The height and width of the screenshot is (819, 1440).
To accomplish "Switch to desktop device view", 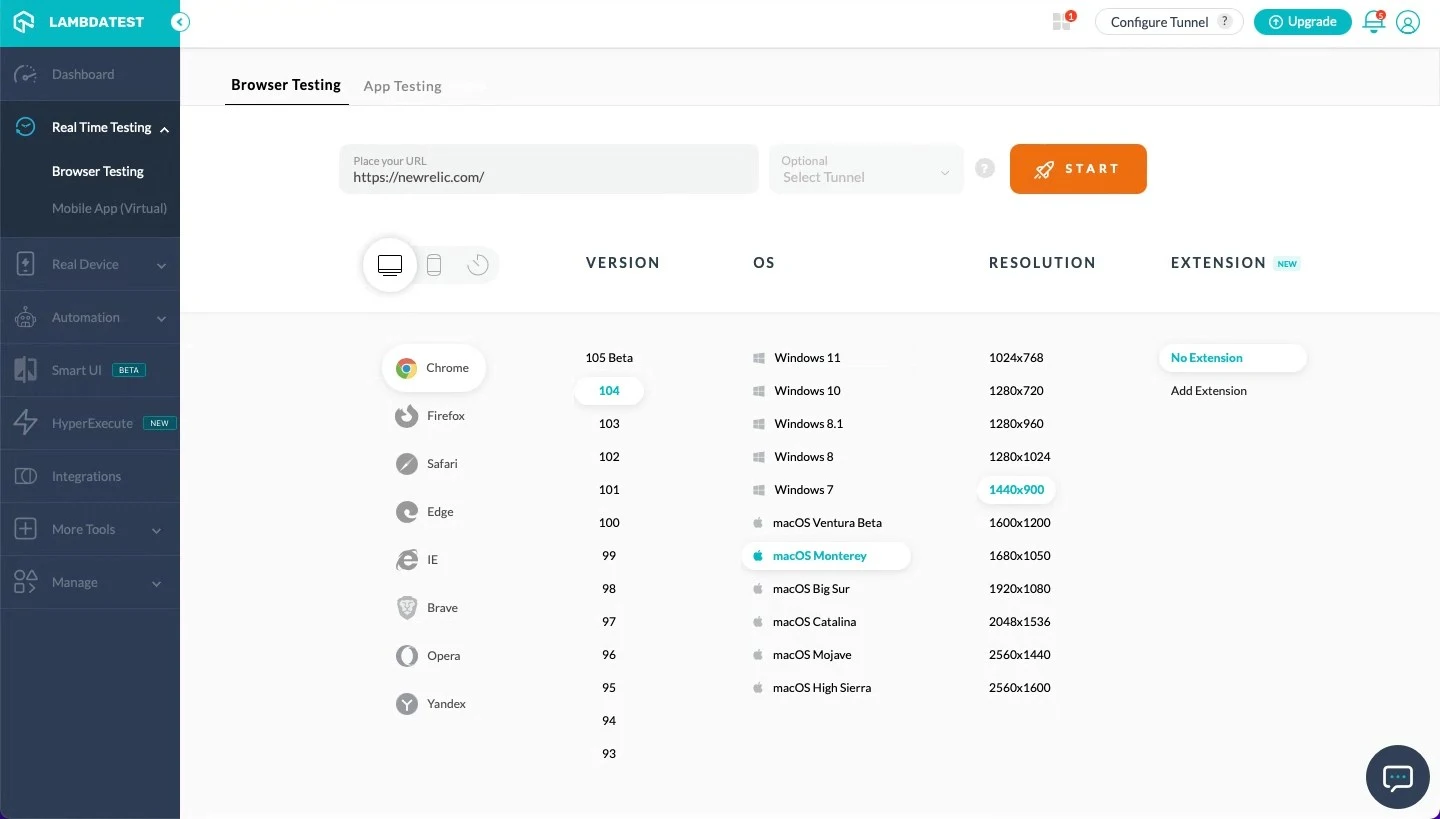I will click(390, 265).
